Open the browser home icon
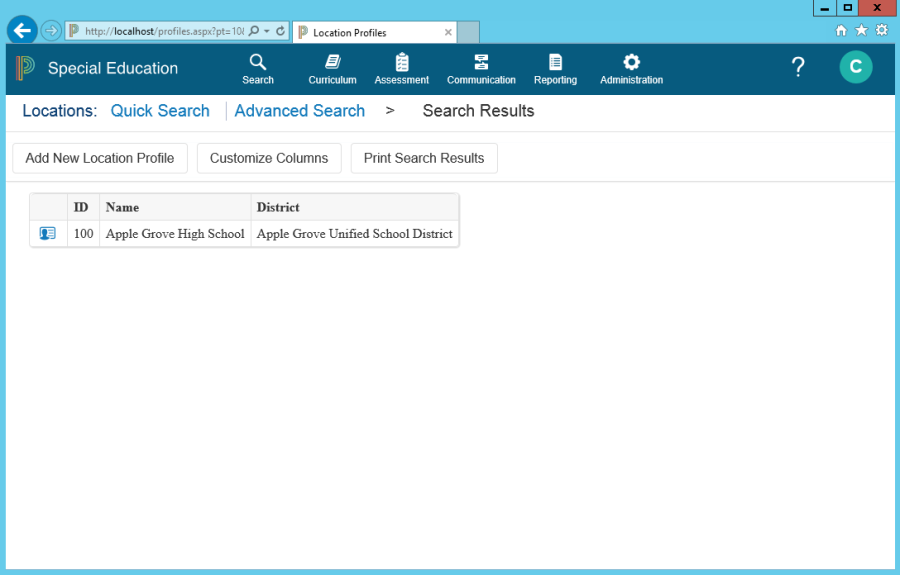Viewport: 900px width, 575px height. [842, 31]
